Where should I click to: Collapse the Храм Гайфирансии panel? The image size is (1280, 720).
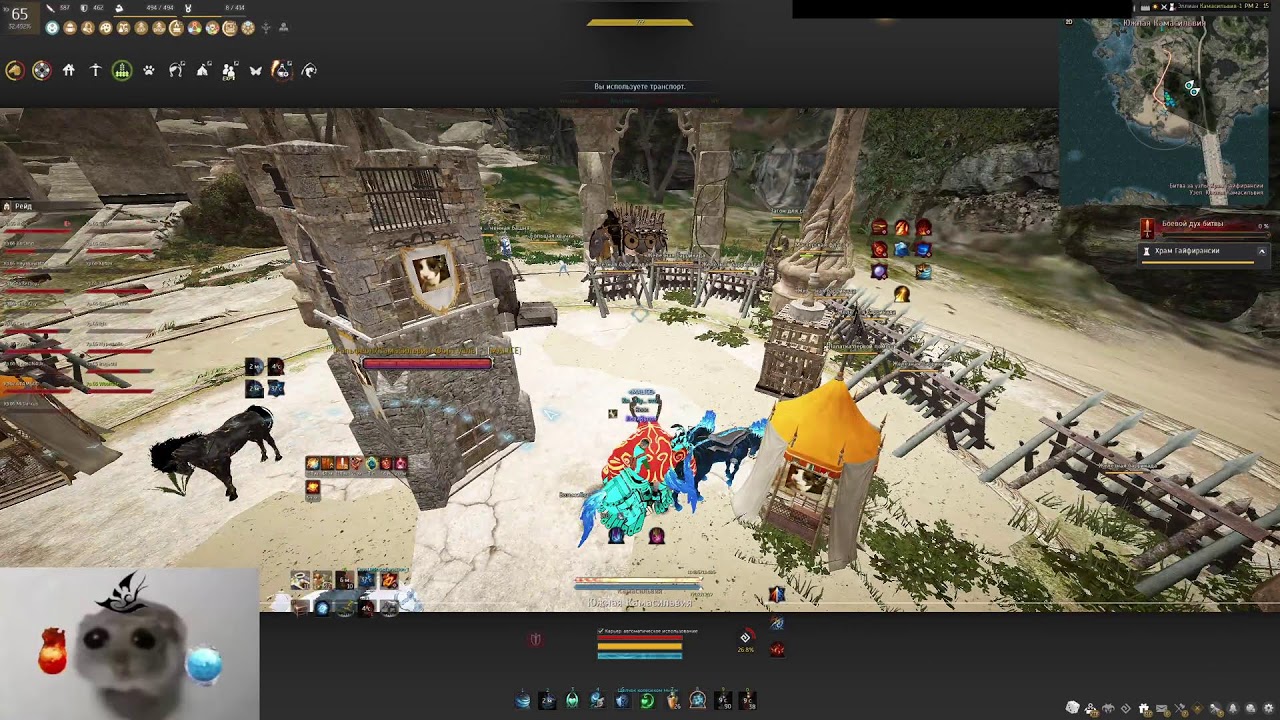(x=1262, y=252)
